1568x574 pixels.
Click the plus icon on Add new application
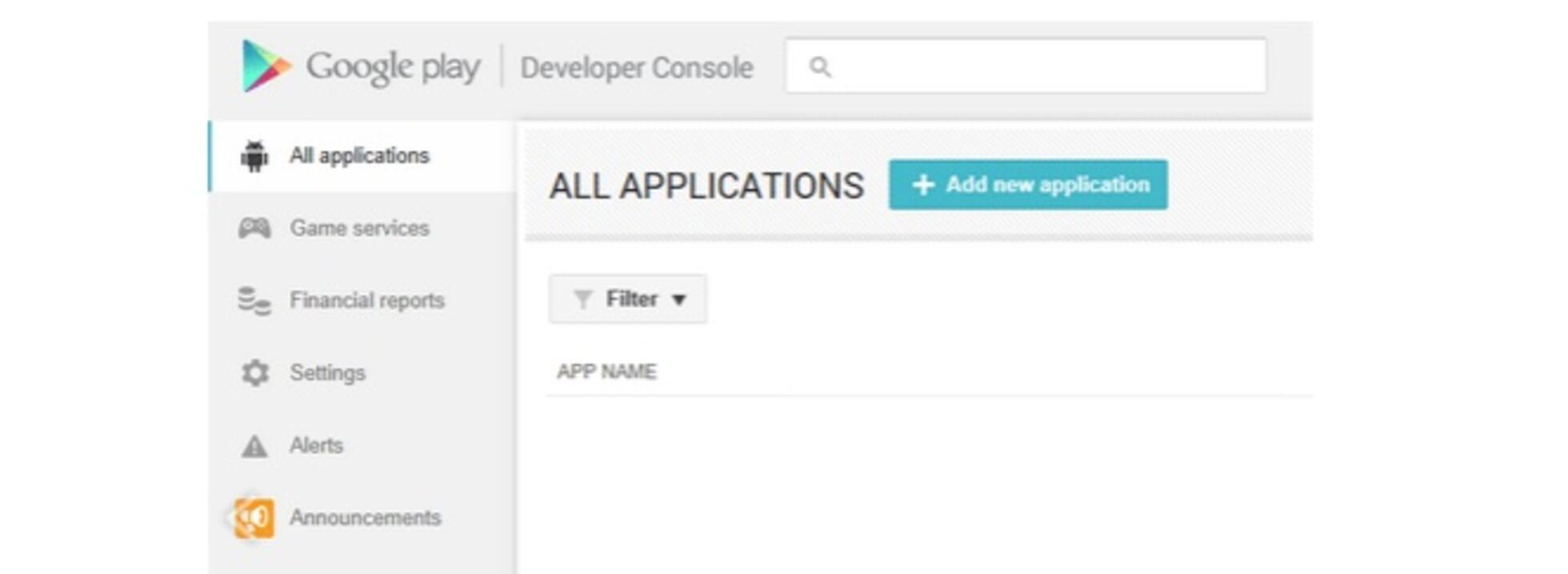coord(923,185)
